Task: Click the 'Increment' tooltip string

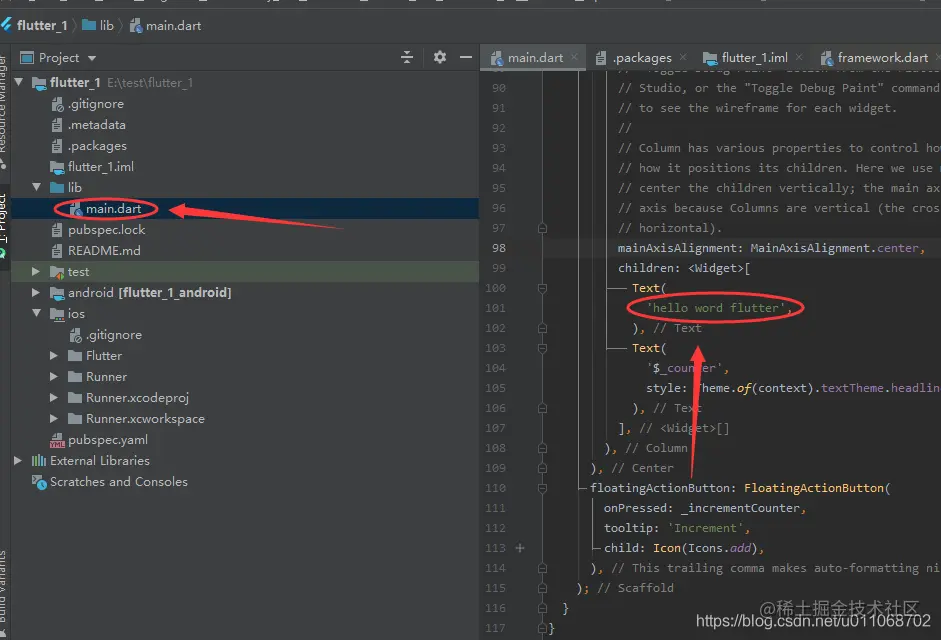Action: [x=705, y=528]
